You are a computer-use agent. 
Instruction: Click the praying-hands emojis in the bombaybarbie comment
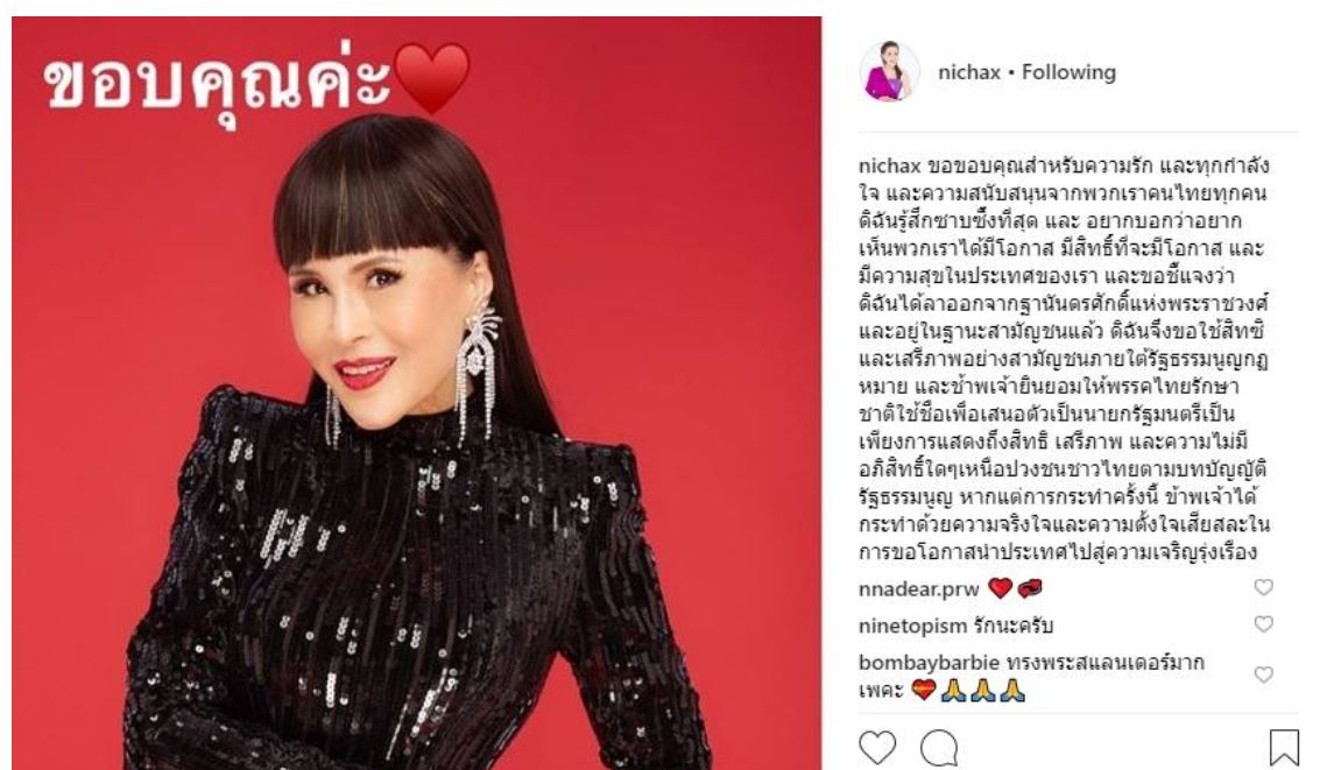tap(983, 691)
